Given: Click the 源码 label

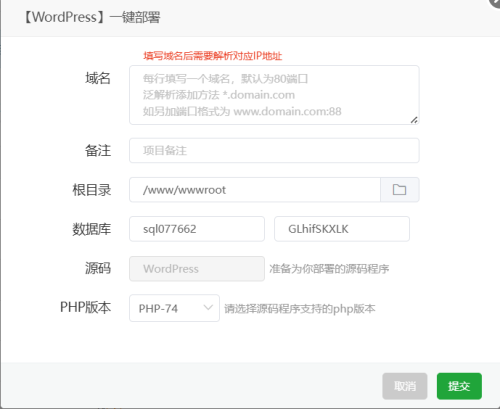Looking at the screenshot, I should pos(98,268).
